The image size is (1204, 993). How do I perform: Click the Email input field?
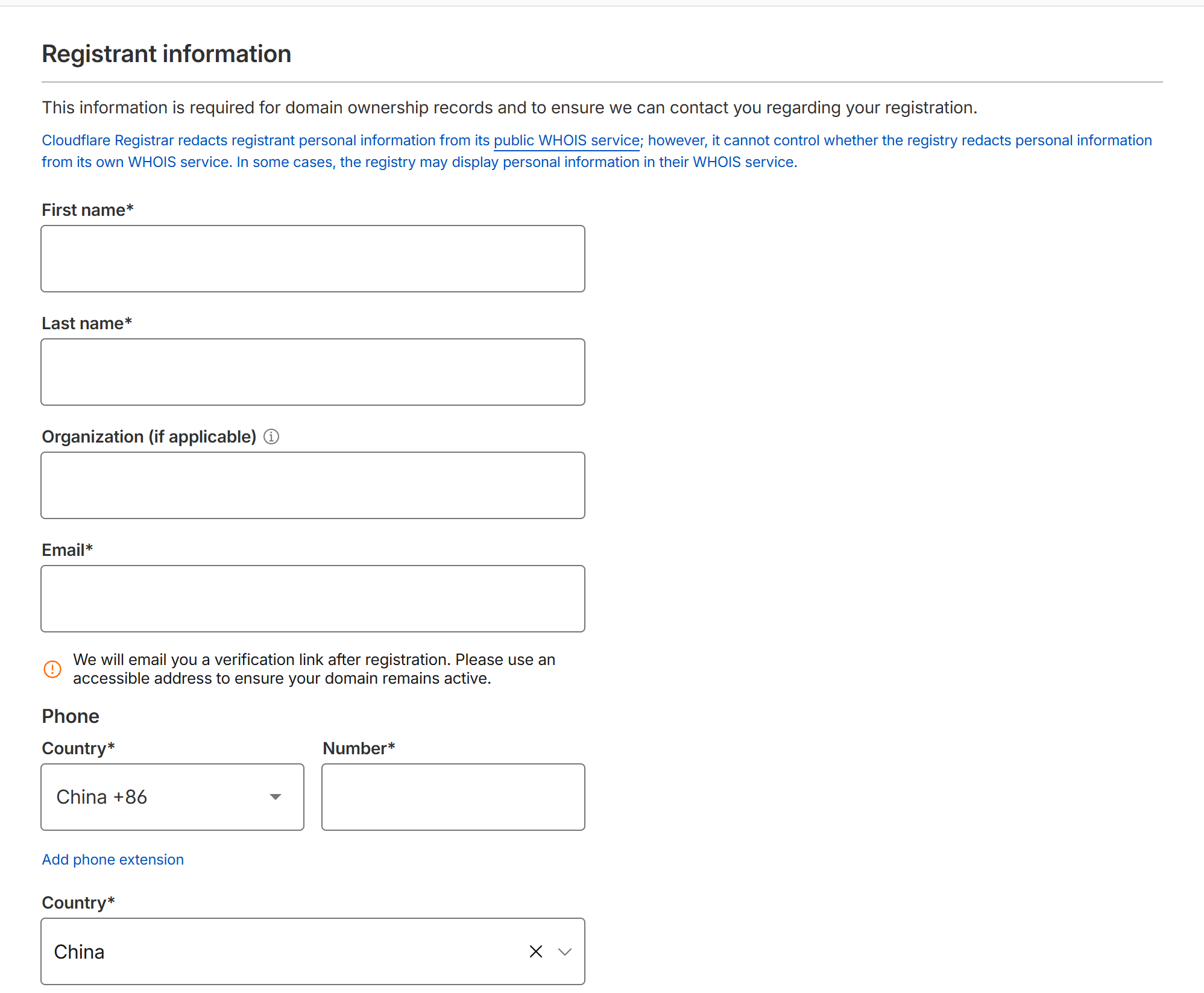pos(312,599)
